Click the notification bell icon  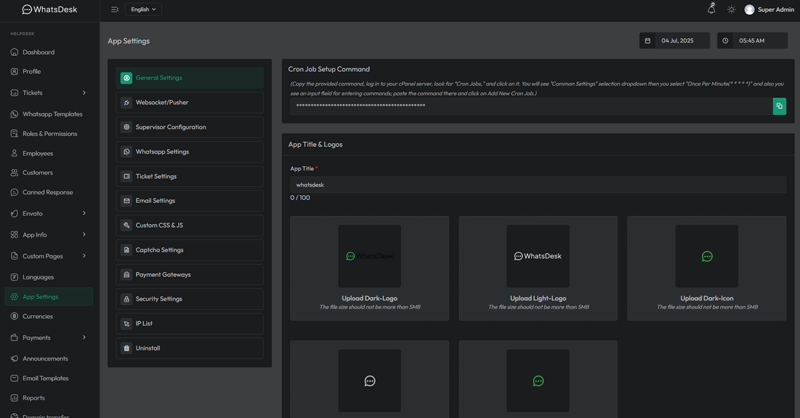point(711,9)
